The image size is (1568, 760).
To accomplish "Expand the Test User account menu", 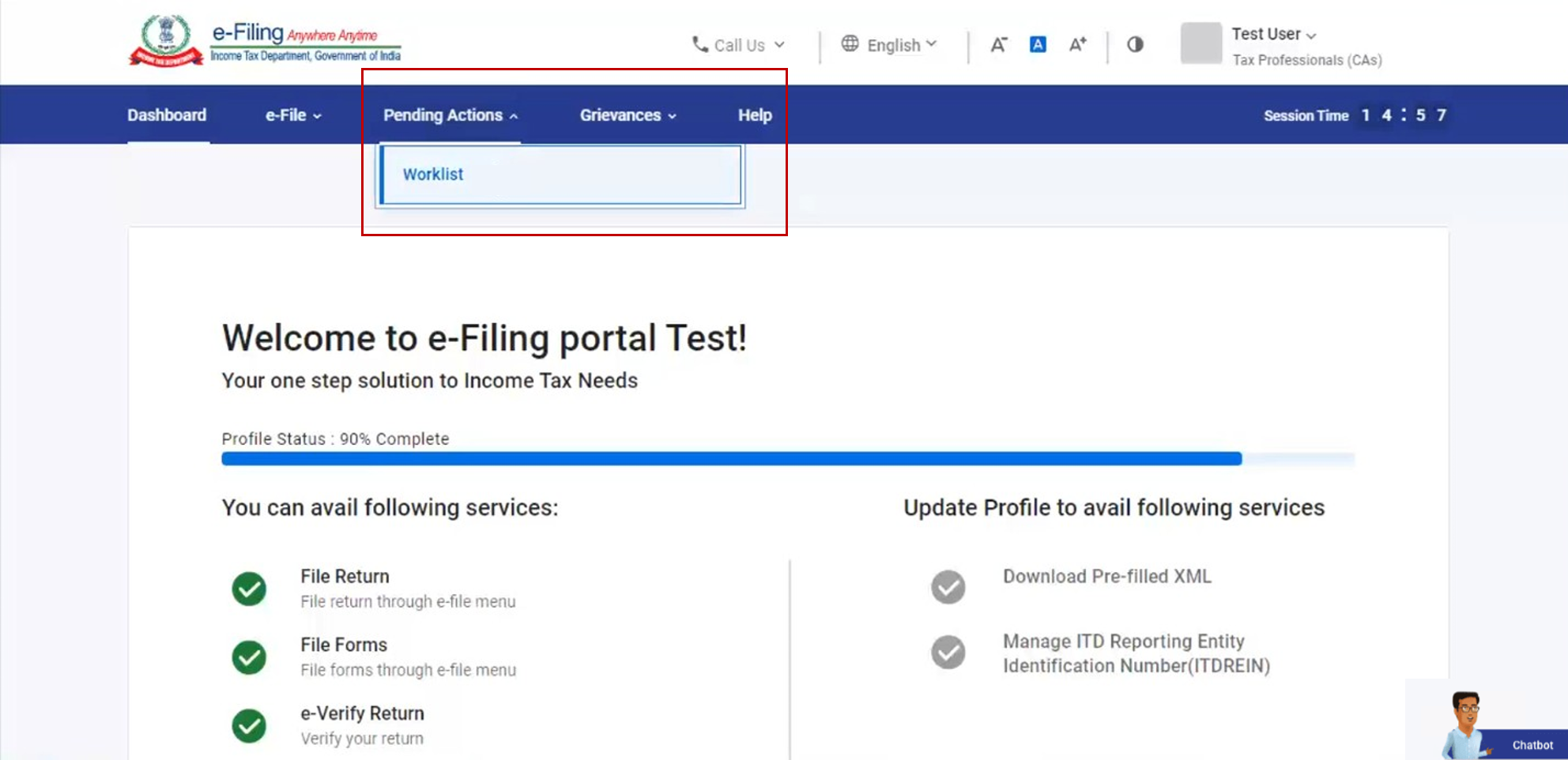I will (x=1273, y=34).
